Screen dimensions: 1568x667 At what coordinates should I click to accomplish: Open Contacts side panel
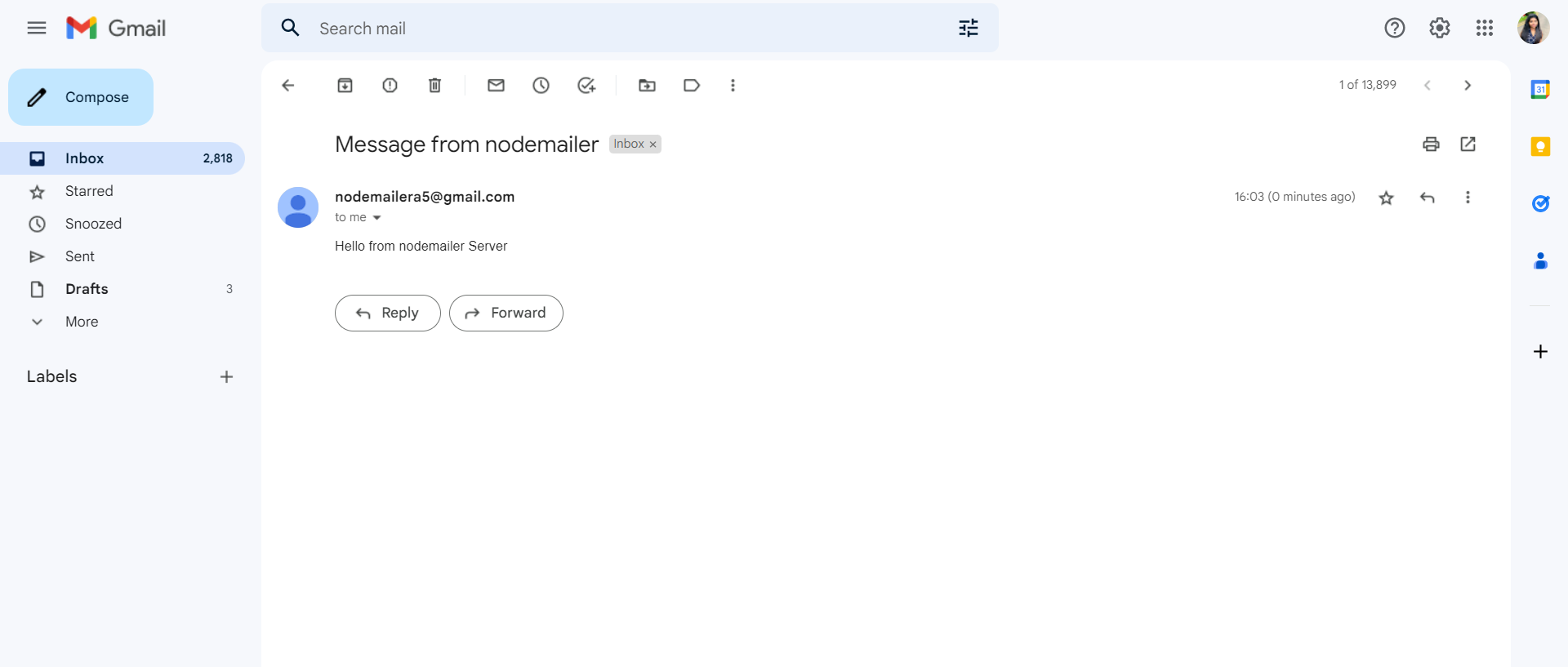coord(1540,260)
